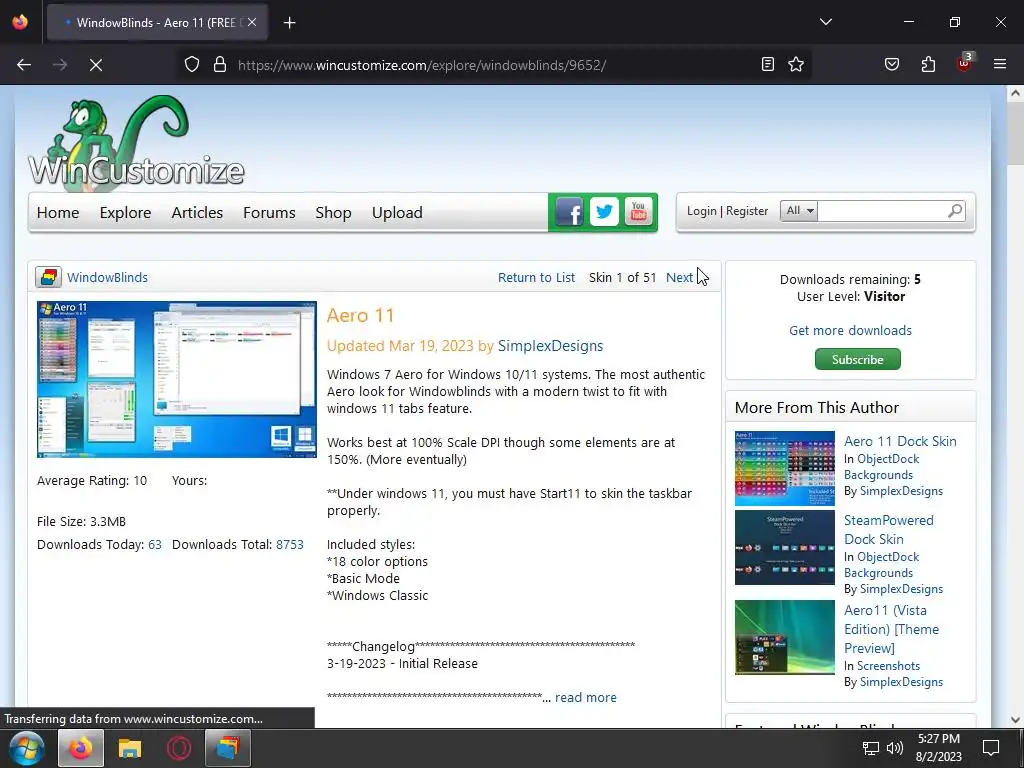
Task: Open the Aero11 Vista Edition thumbnail
Action: coord(784,637)
